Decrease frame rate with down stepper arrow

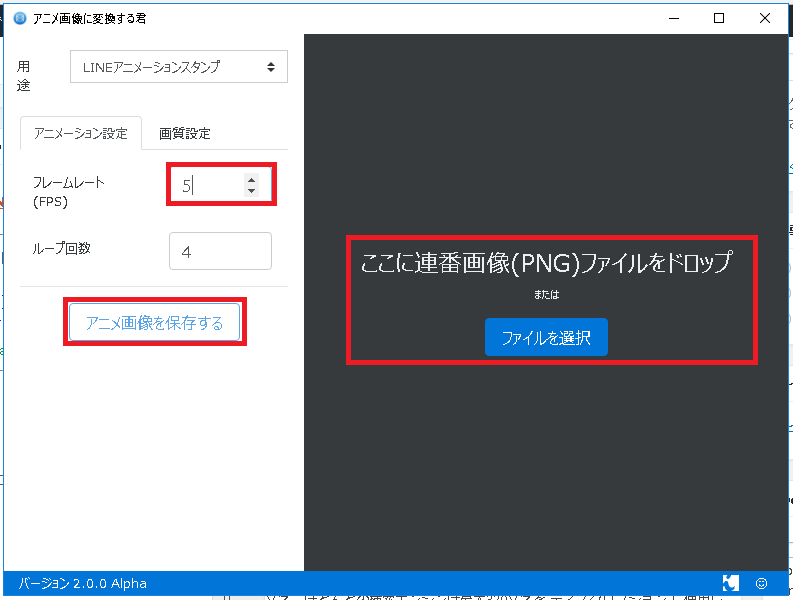click(x=251, y=191)
